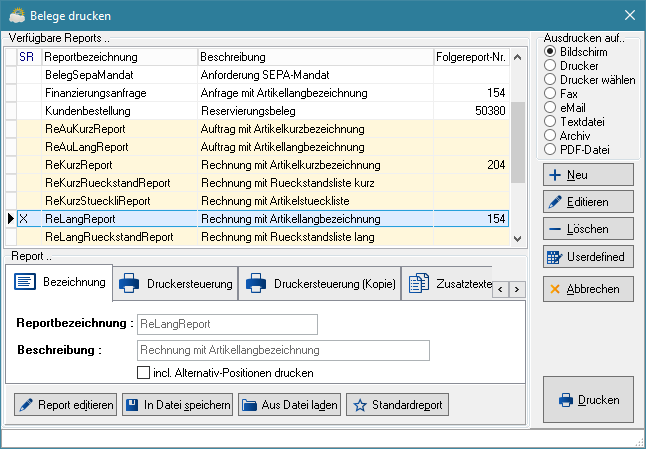Viewport: 646px width, 449px height.
Task: Click the Beschreibung column header
Action: click(316, 57)
